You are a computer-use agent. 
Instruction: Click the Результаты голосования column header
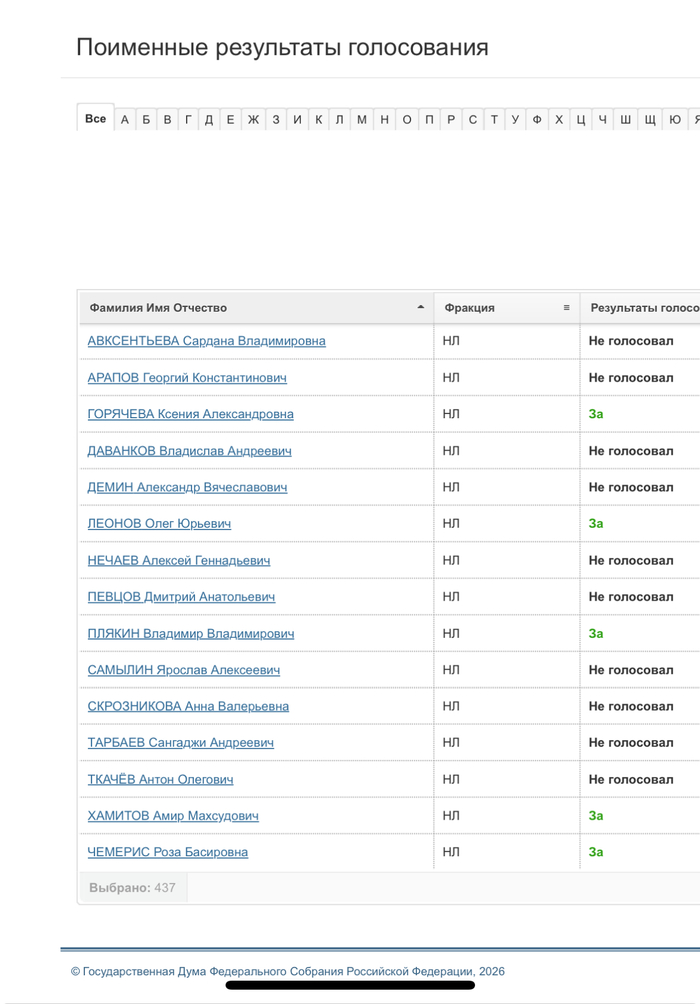[643, 308]
